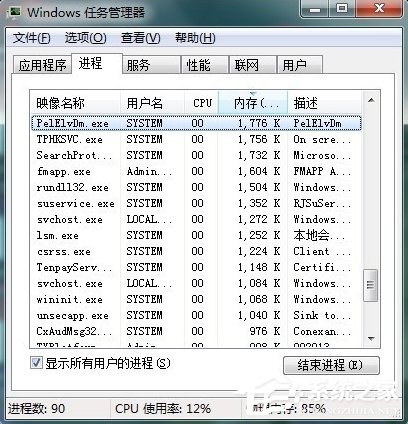The image size is (408, 424).
Task: Select the TPHKSVC.exe process
Action: pyautogui.click(x=196, y=139)
